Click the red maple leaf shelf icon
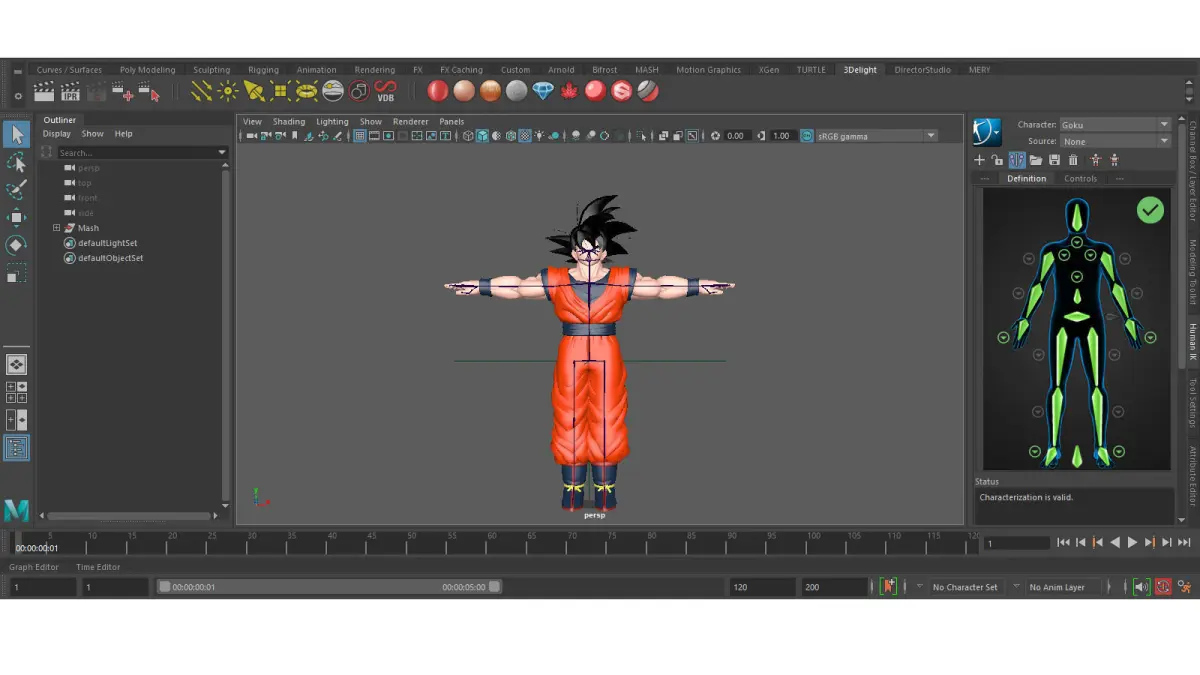Screen dimensions: 1200x675 click(x=569, y=92)
